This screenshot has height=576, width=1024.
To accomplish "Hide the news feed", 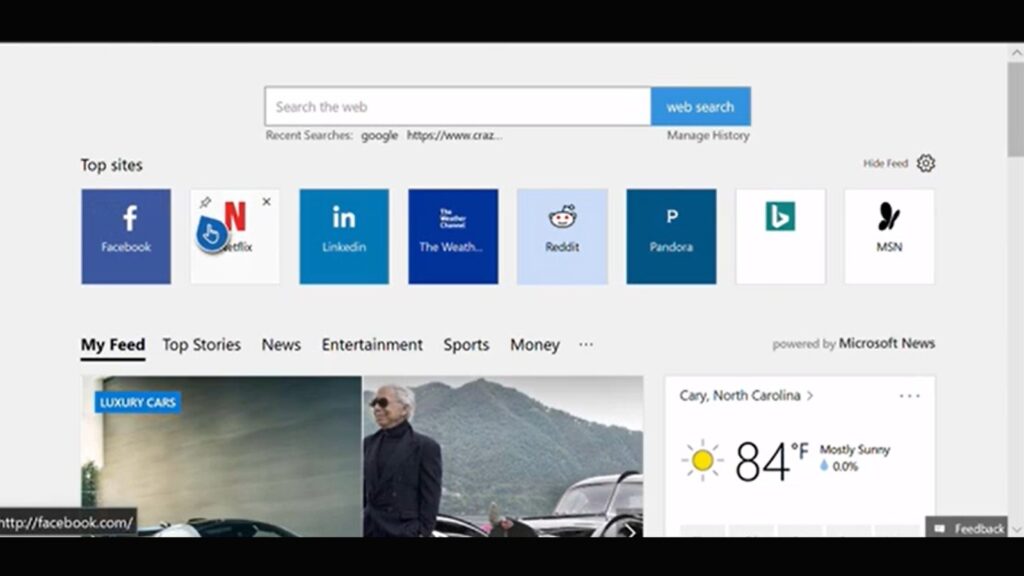I will click(885, 164).
